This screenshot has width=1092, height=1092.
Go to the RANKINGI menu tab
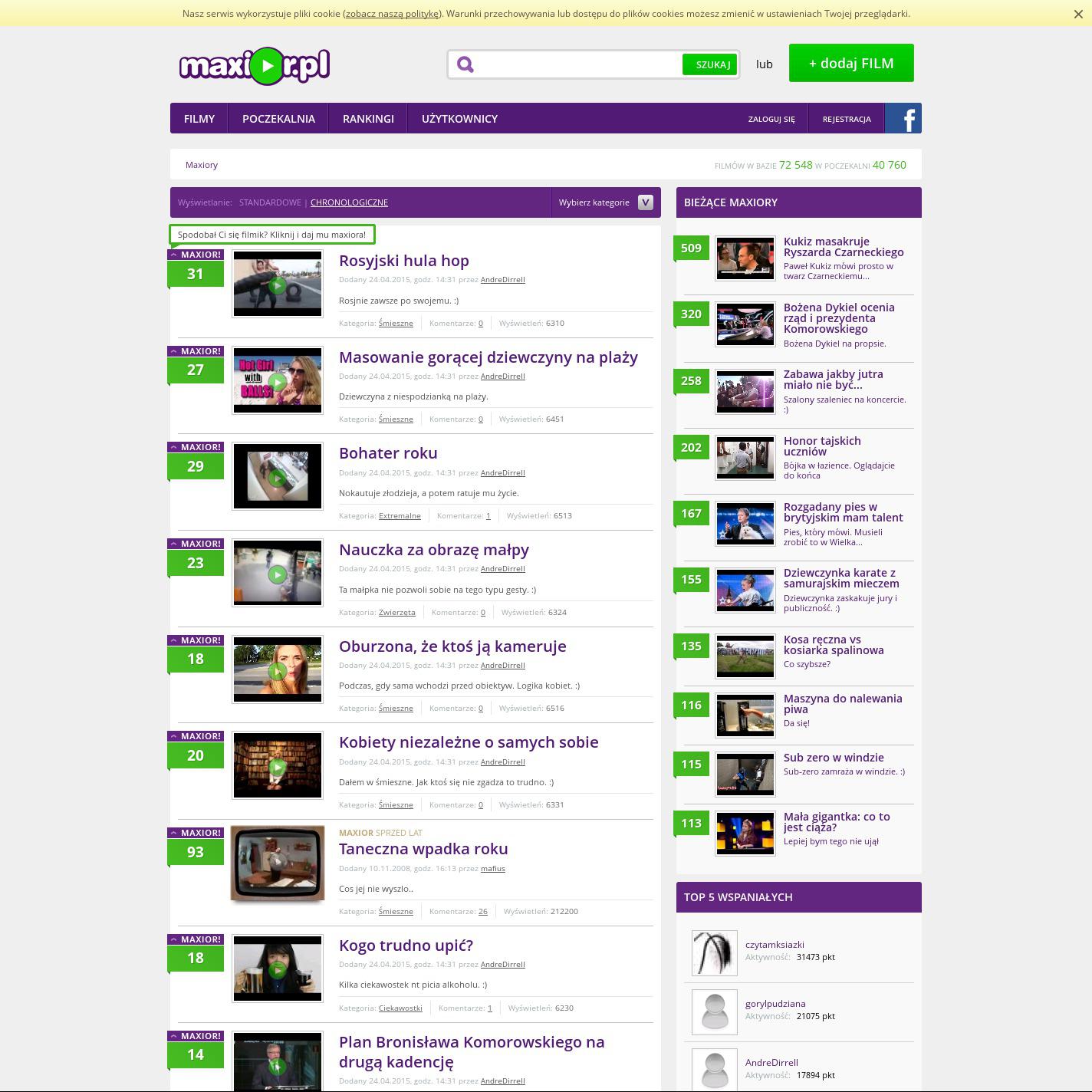click(368, 119)
